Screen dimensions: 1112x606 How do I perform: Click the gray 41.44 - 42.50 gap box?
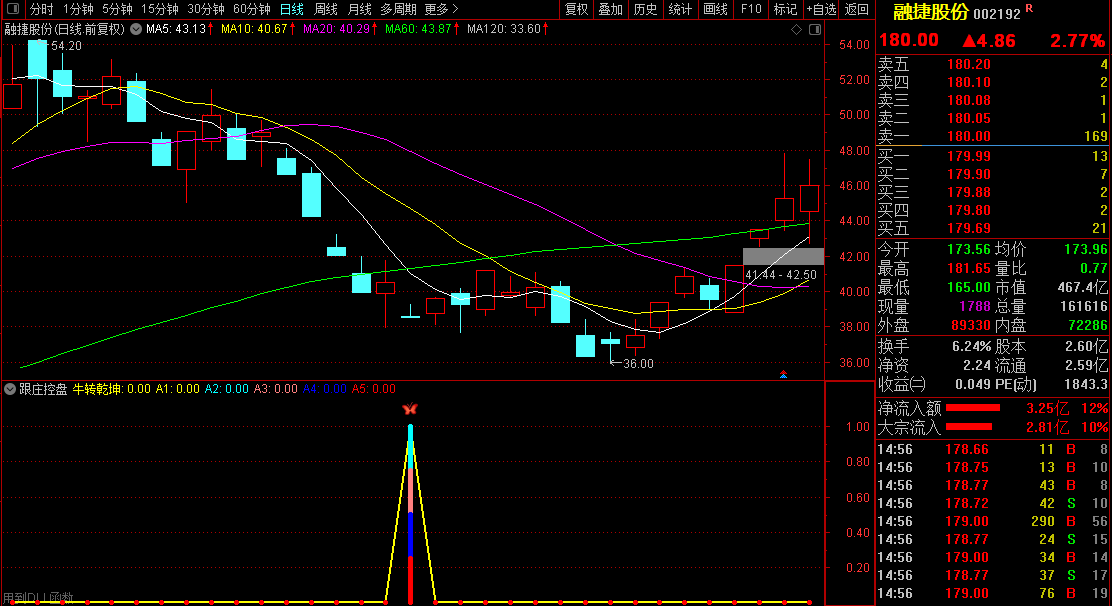783,256
